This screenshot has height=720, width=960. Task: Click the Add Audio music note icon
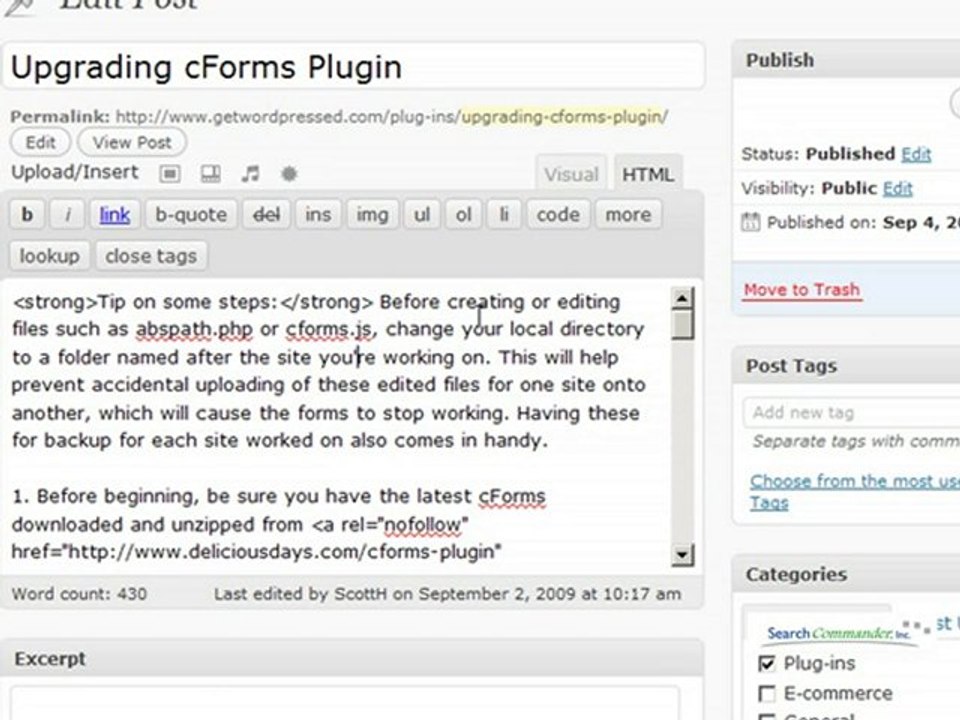(250, 174)
